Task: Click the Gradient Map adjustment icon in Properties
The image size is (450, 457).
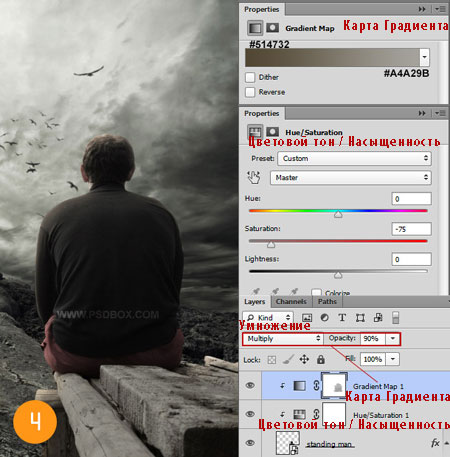Action: point(255,28)
